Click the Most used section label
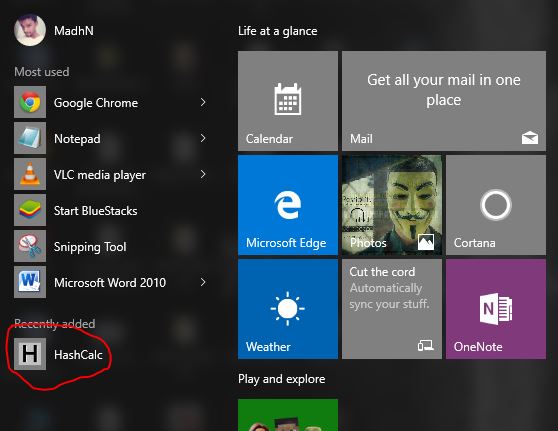The width and height of the screenshot is (558, 431). tap(42, 72)
